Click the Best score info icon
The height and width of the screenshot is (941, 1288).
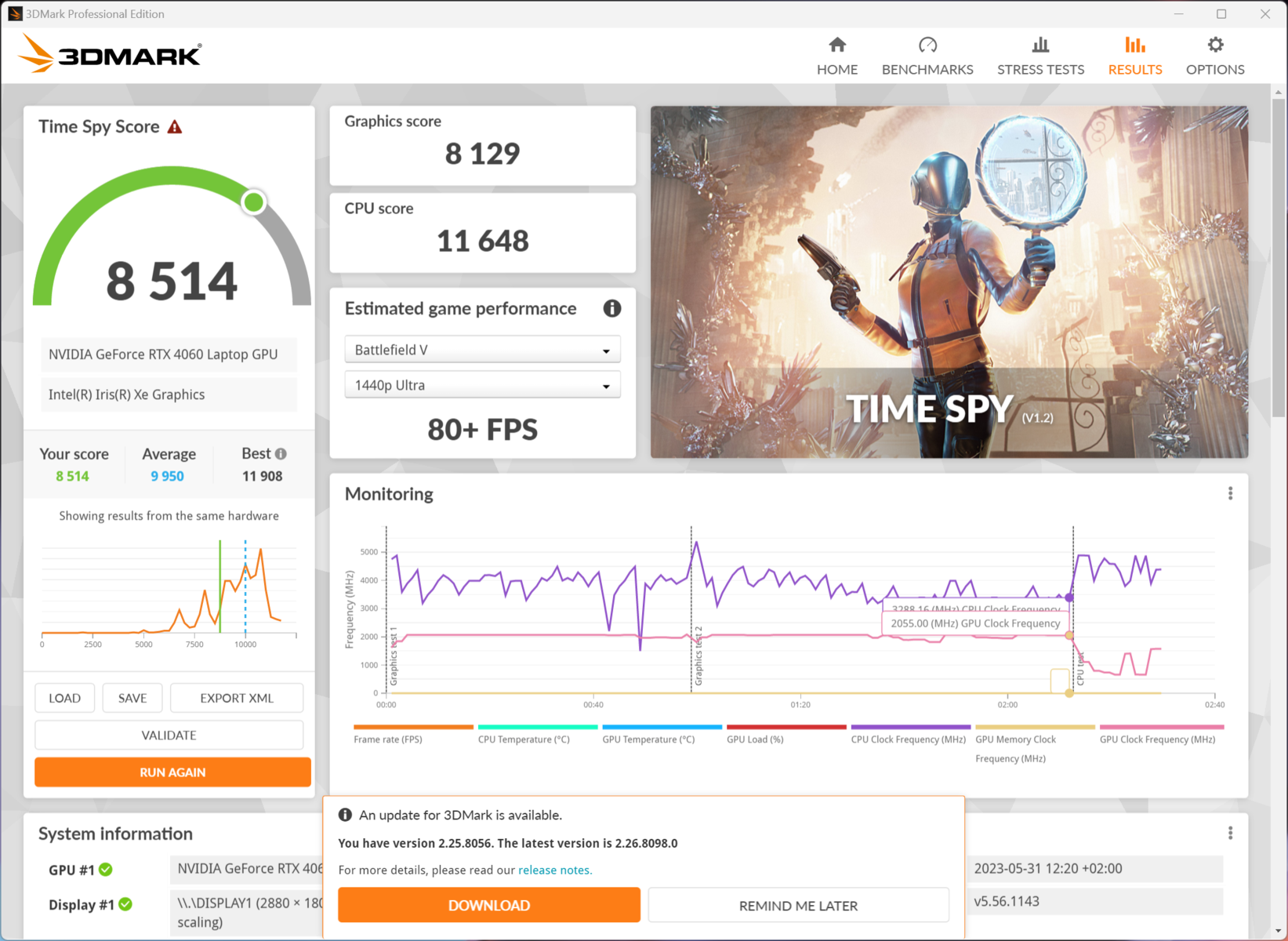click(281, 454)
